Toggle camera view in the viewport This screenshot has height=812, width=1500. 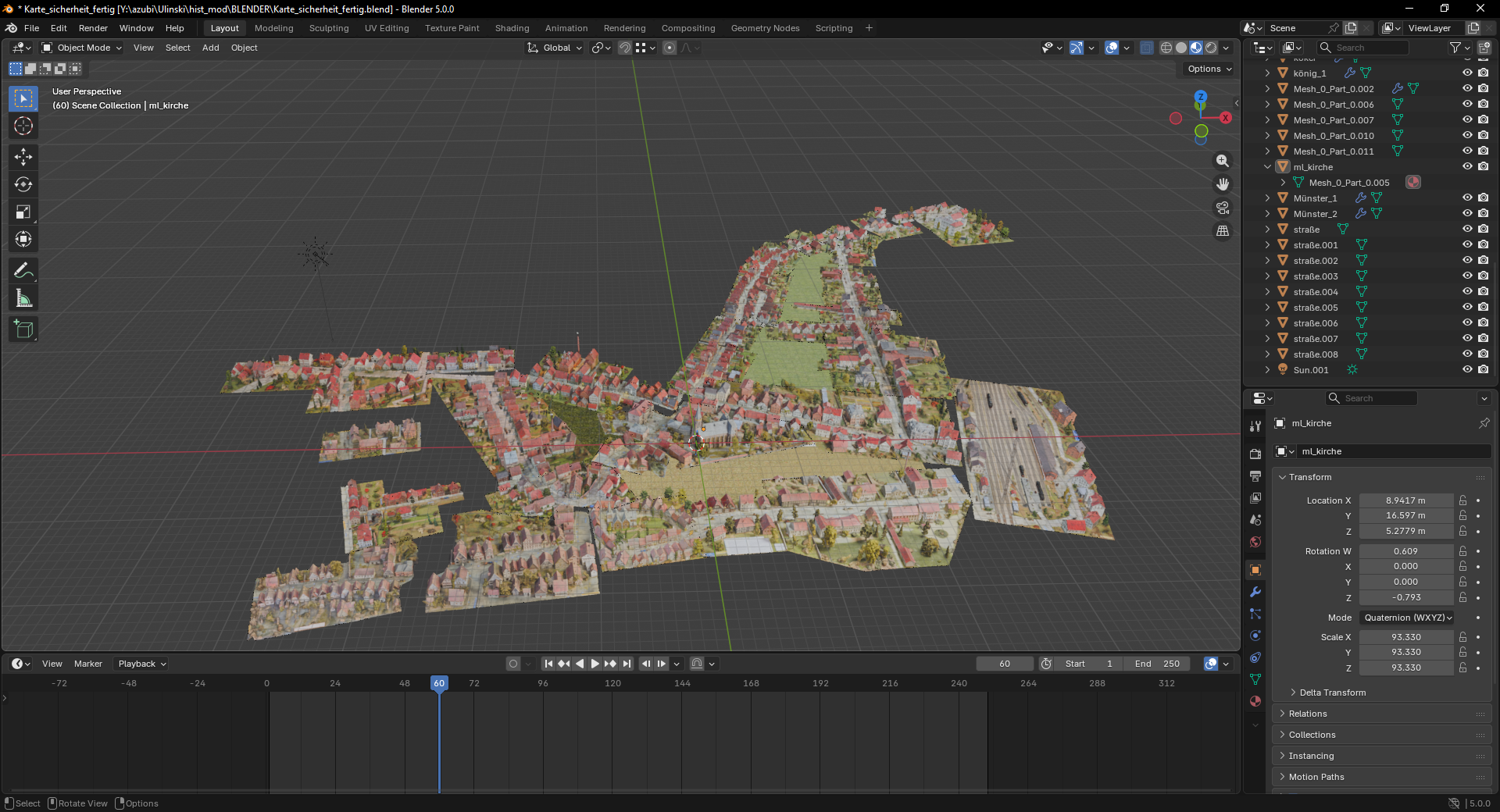click(1223, 208)
